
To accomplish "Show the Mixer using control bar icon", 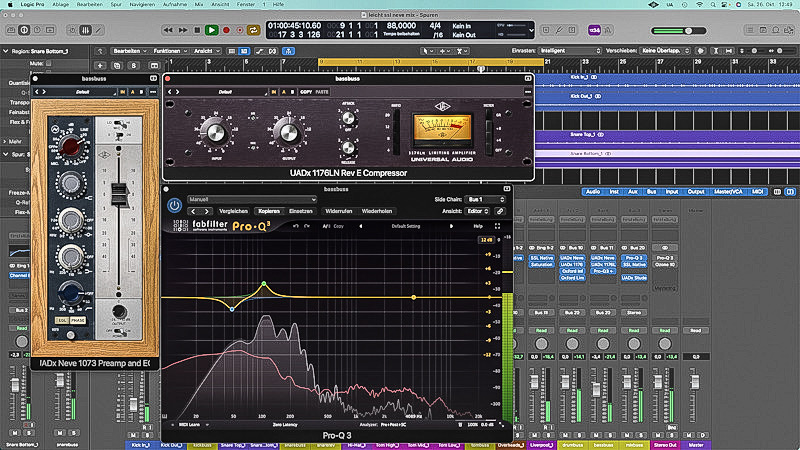I will click(x=85, y=30).
